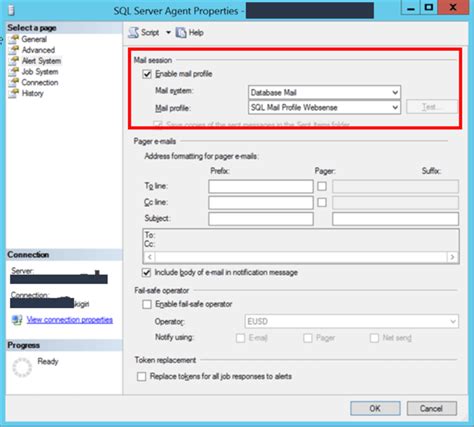Click the Help button label
Image resolution: width=474 pixels, height=427 pixels.
tap(196, 32)
